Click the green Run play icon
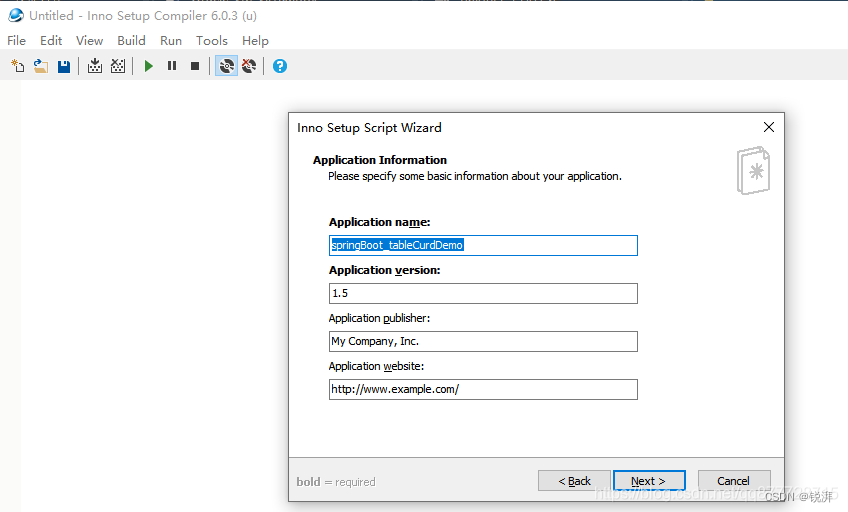This screenshot has height=512, width=848. (x=149, y=66)
